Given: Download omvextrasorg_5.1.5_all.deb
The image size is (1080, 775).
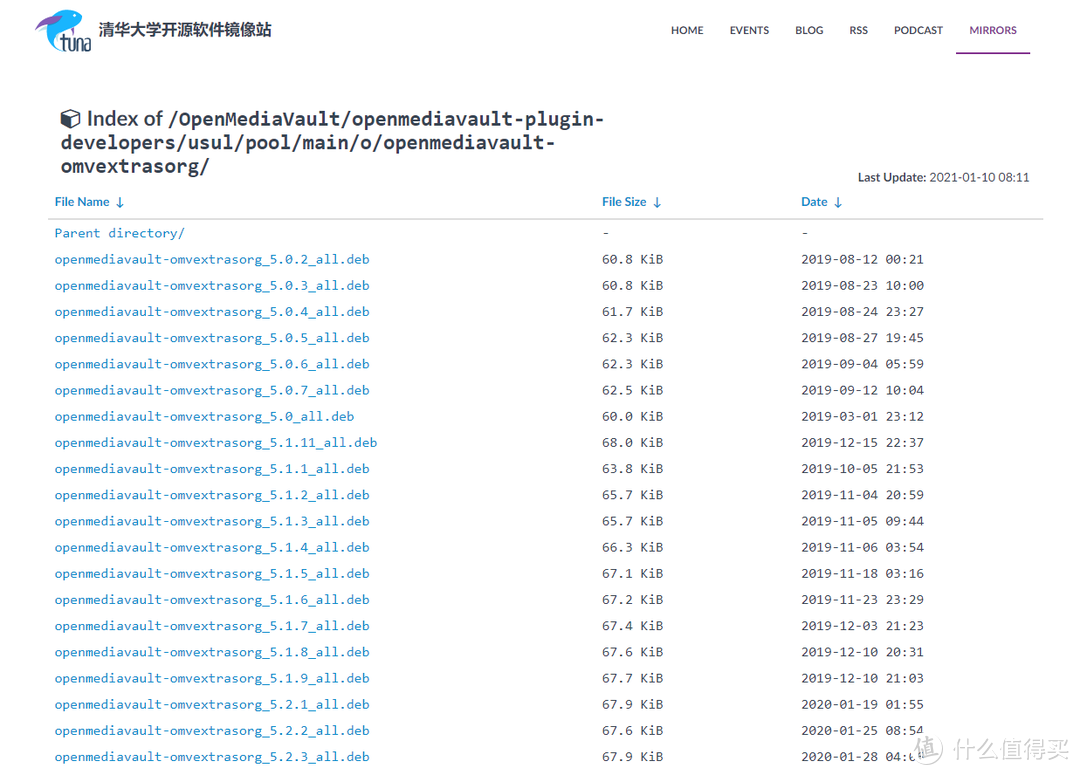Looking at the screenshot, I should [212, 573].
